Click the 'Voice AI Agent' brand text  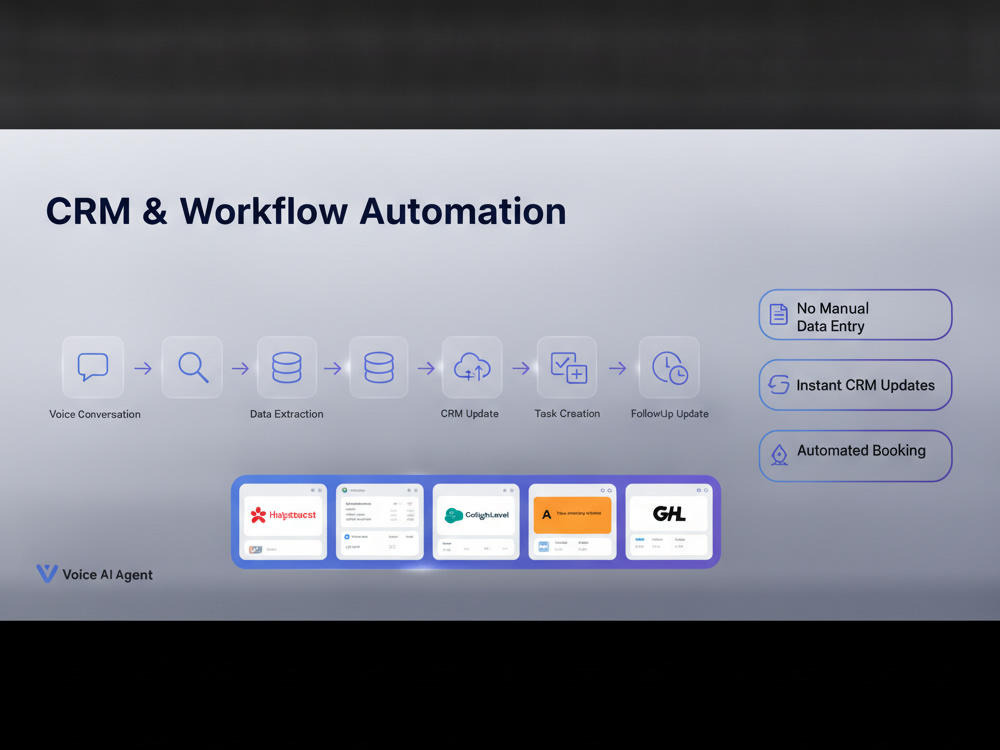pos(107,575)
